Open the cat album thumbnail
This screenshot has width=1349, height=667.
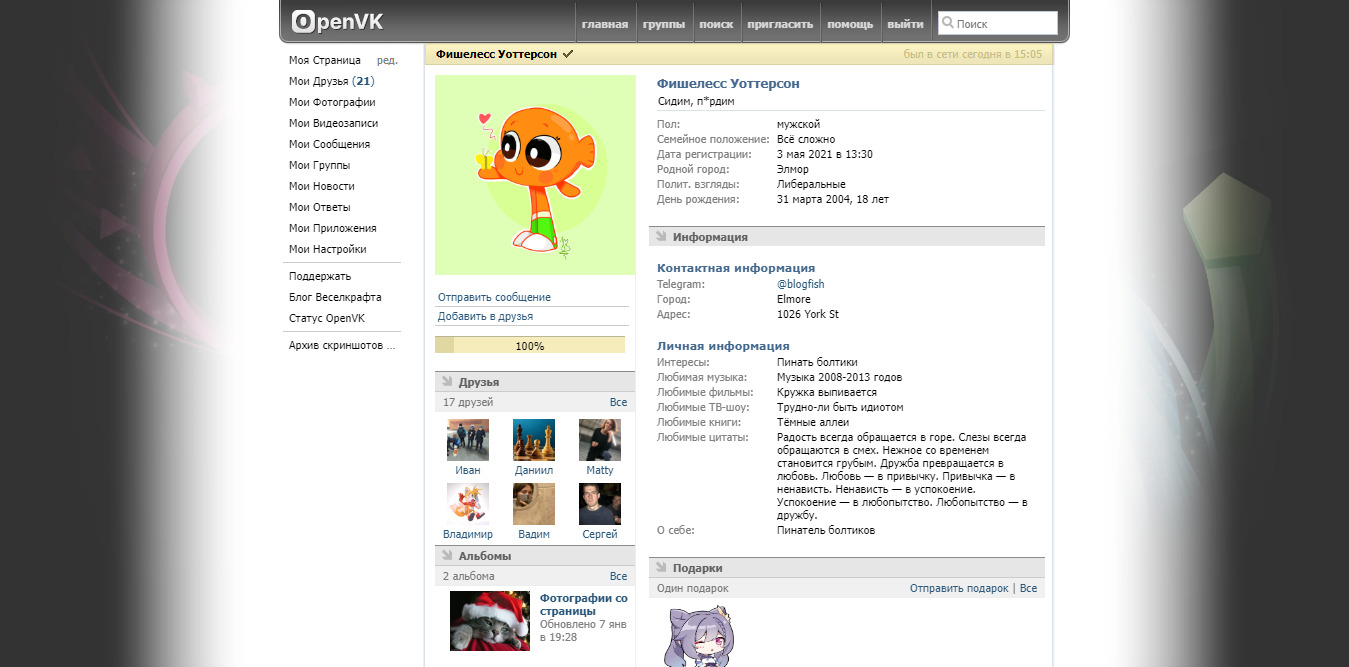(x=490, y=621)
